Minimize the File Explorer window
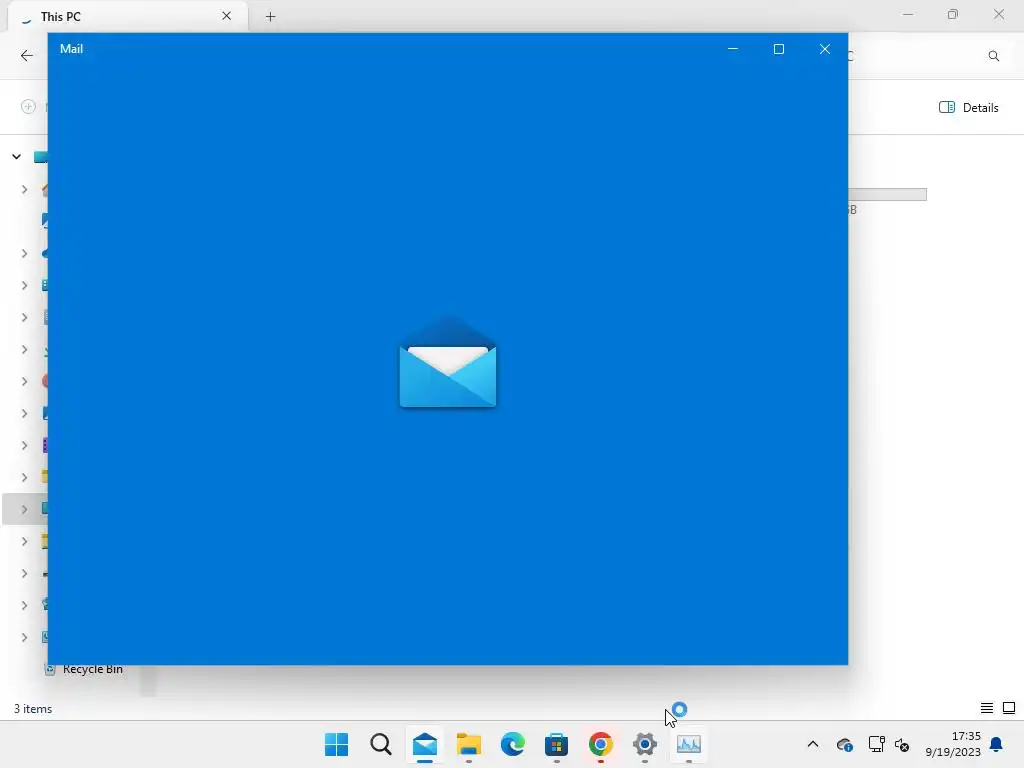 (x=908, y=14)
